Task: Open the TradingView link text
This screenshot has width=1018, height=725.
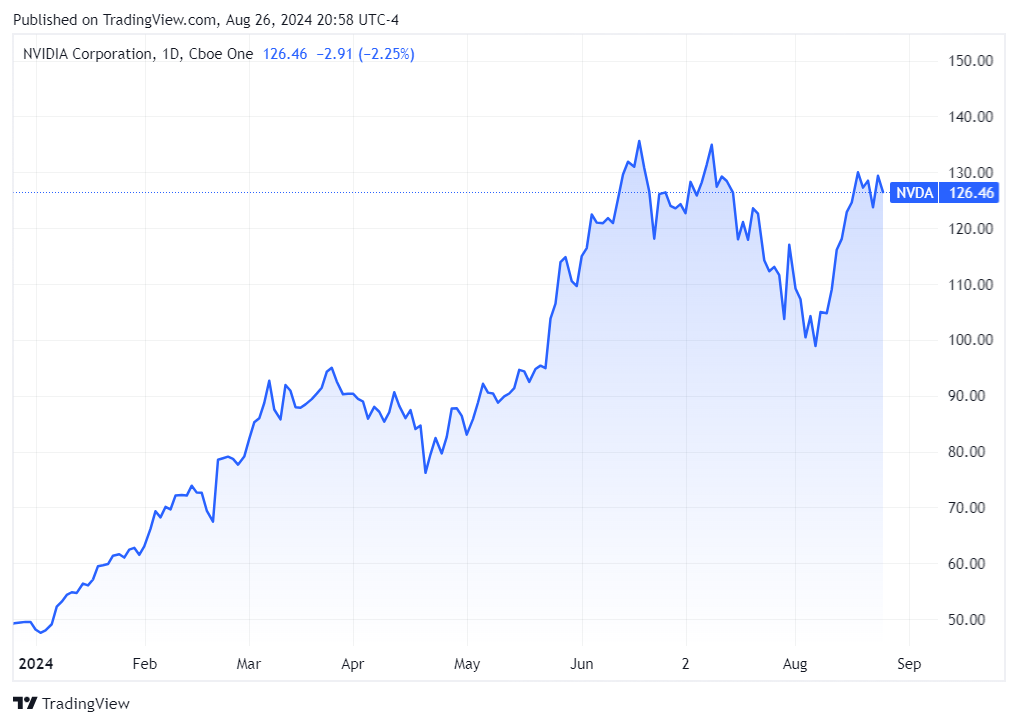Action: coord(86,704)
